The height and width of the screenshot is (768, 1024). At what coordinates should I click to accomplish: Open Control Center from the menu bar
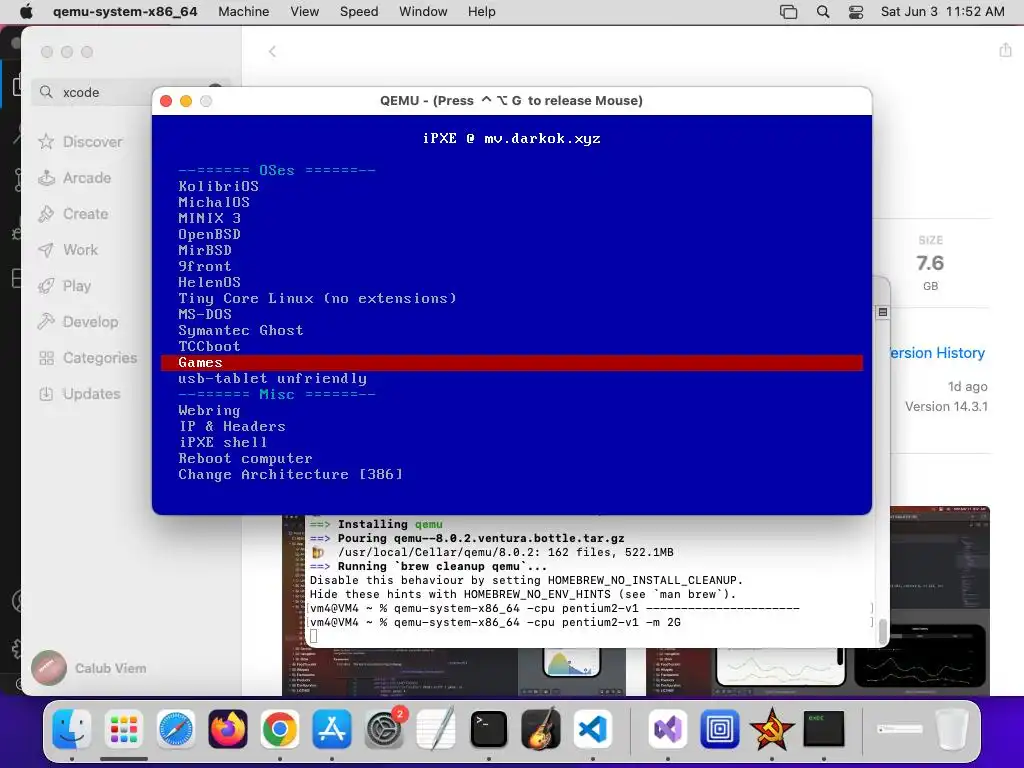[856, 12]
